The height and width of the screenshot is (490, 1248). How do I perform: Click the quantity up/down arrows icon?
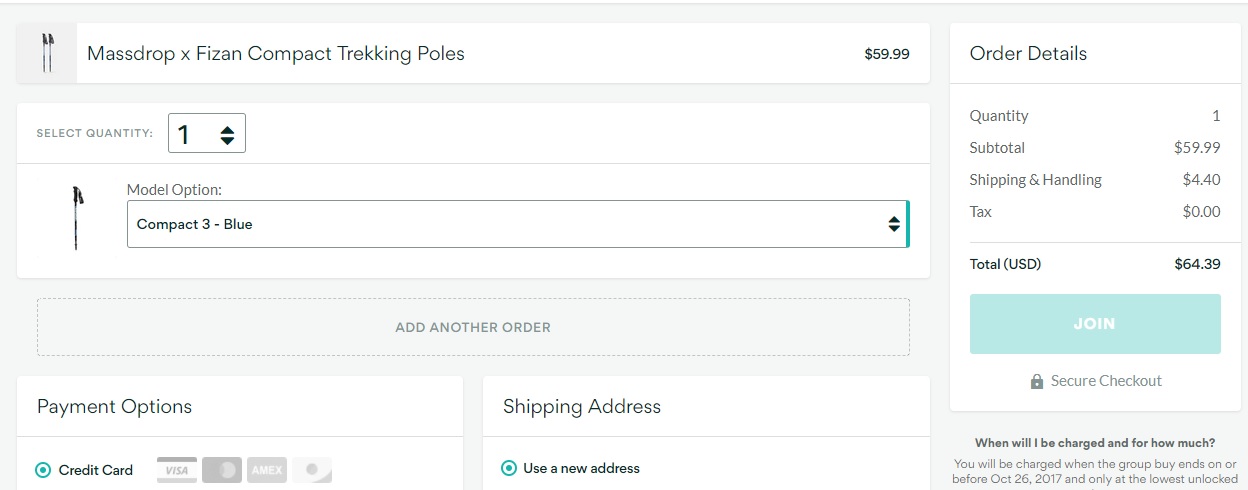click(x=227, y=134)
